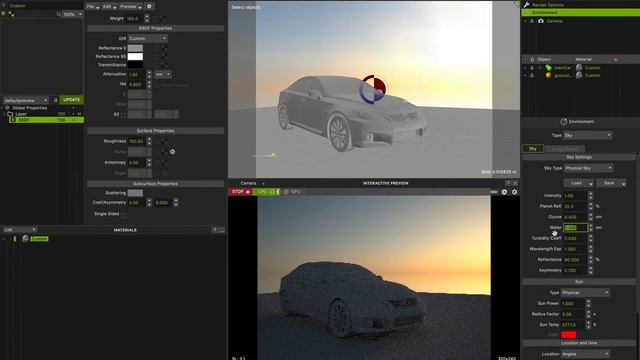Click the Save sky preset button
This screenshot has height=360, width=640.
(x=611, y=183)
